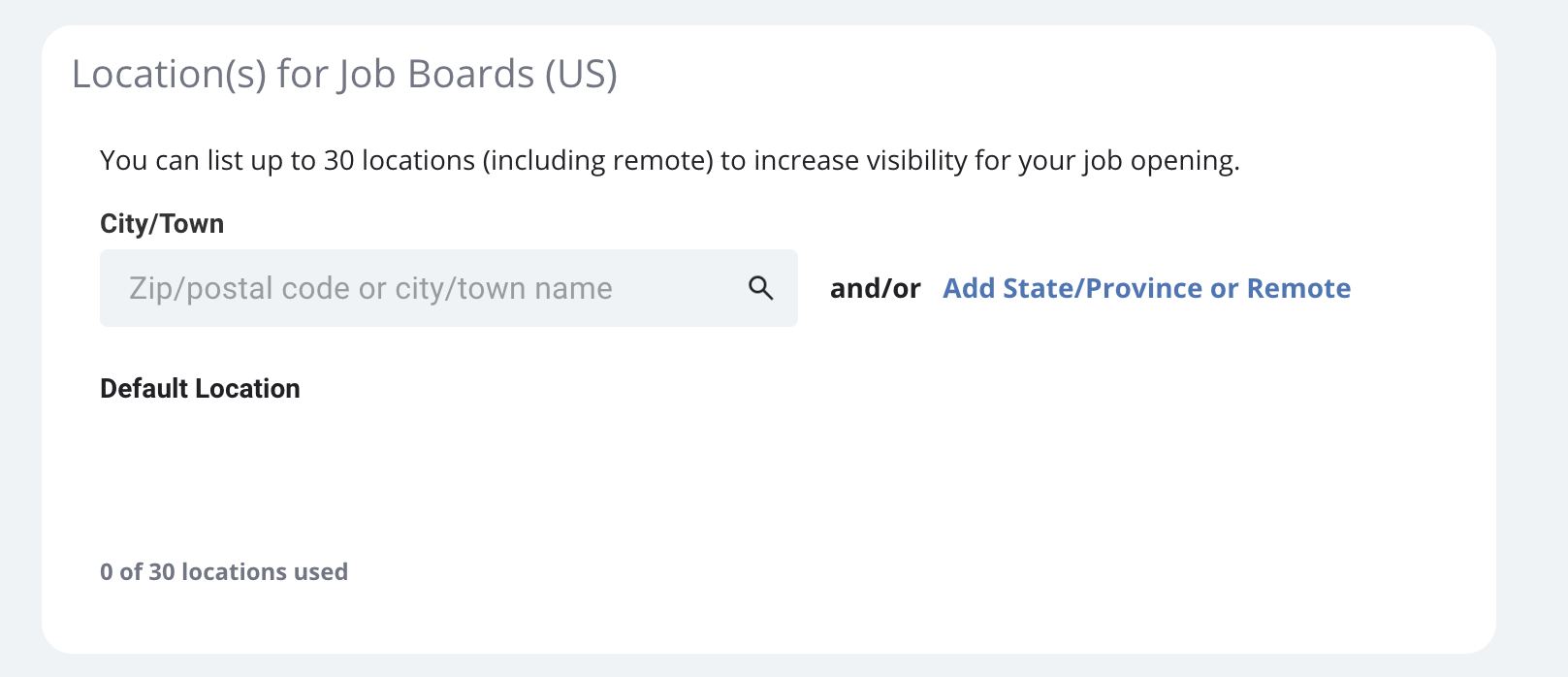Click the "0 of 30 locations used" counter
Viewport: 1568px width, 677px height.
coord(224,572)
